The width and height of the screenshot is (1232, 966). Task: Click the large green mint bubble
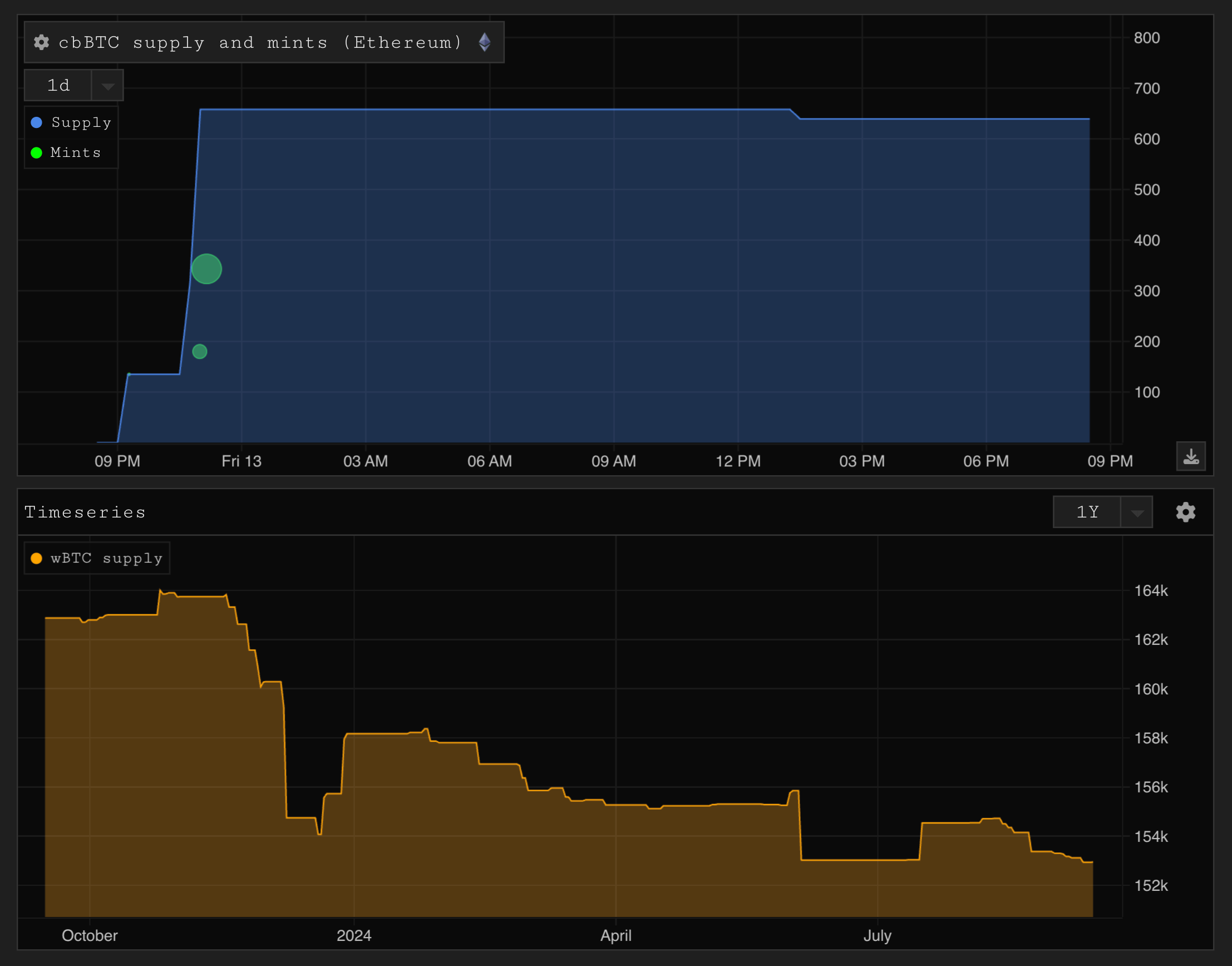[206, 269]
